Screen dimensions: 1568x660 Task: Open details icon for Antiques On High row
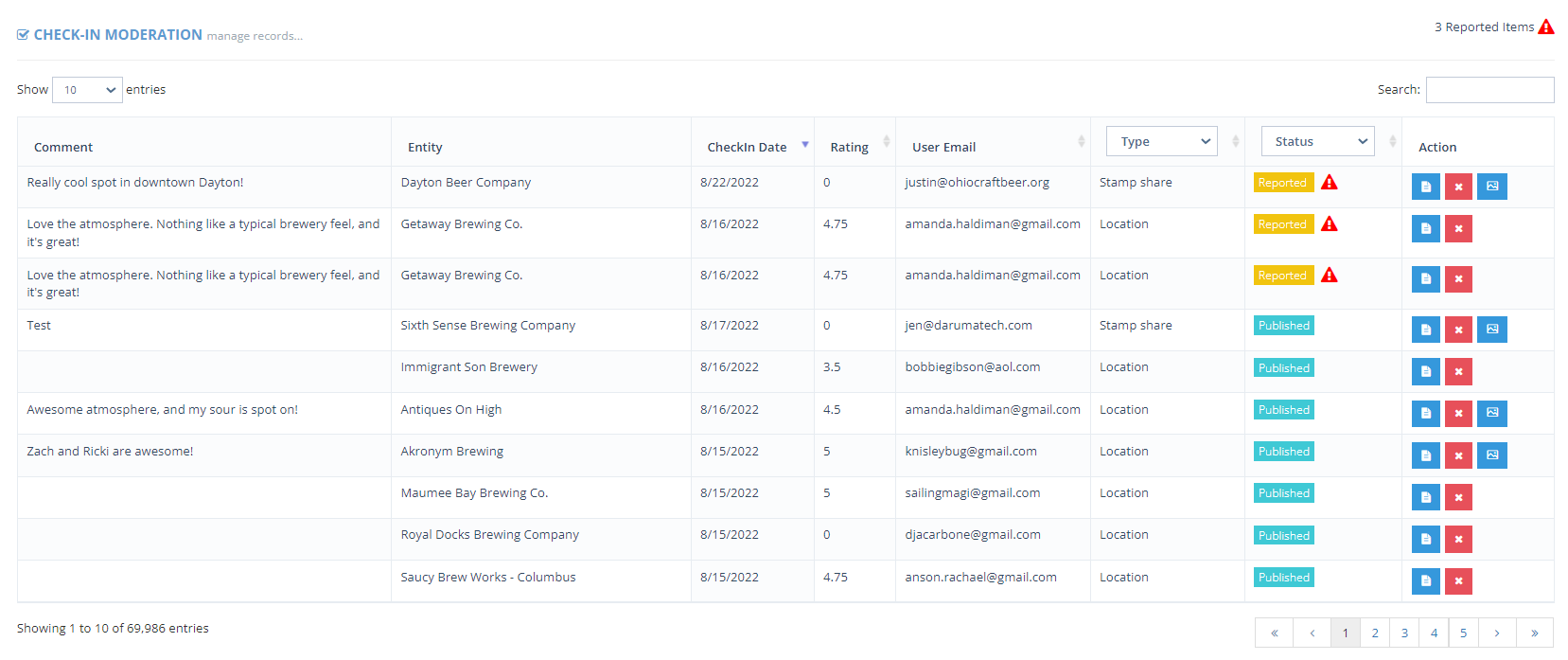coord(1425,414)
